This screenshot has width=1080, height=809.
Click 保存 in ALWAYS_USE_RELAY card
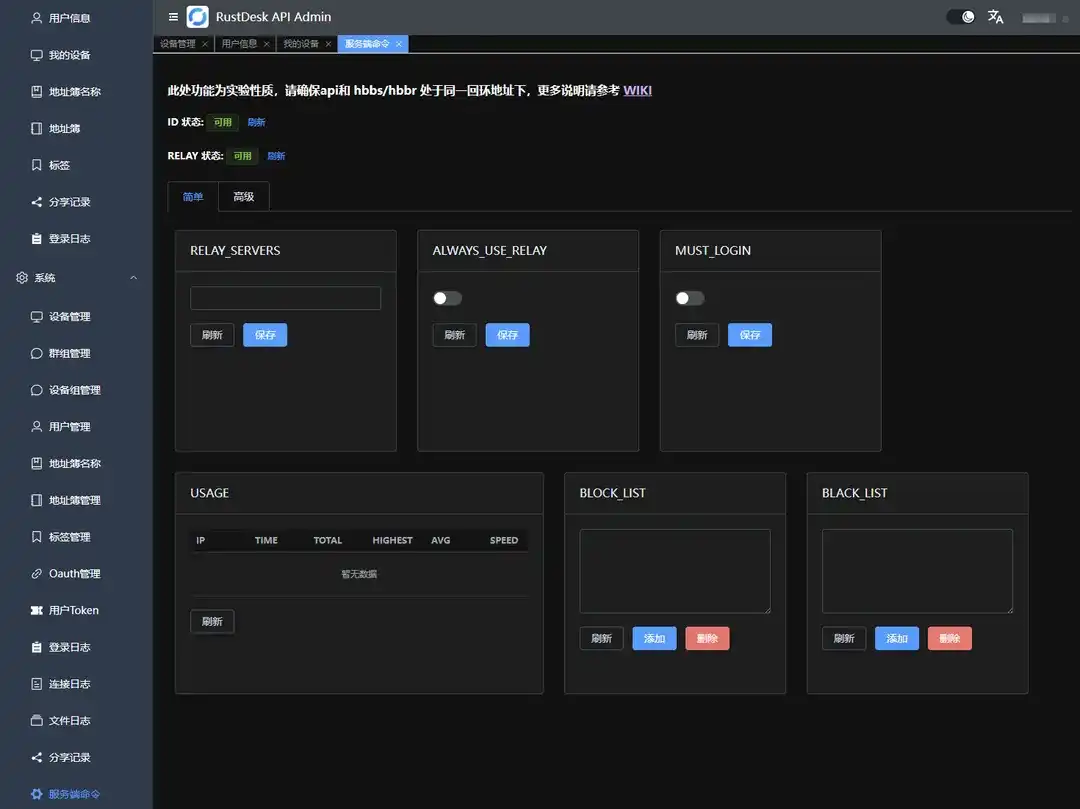(x=508, y=335)
